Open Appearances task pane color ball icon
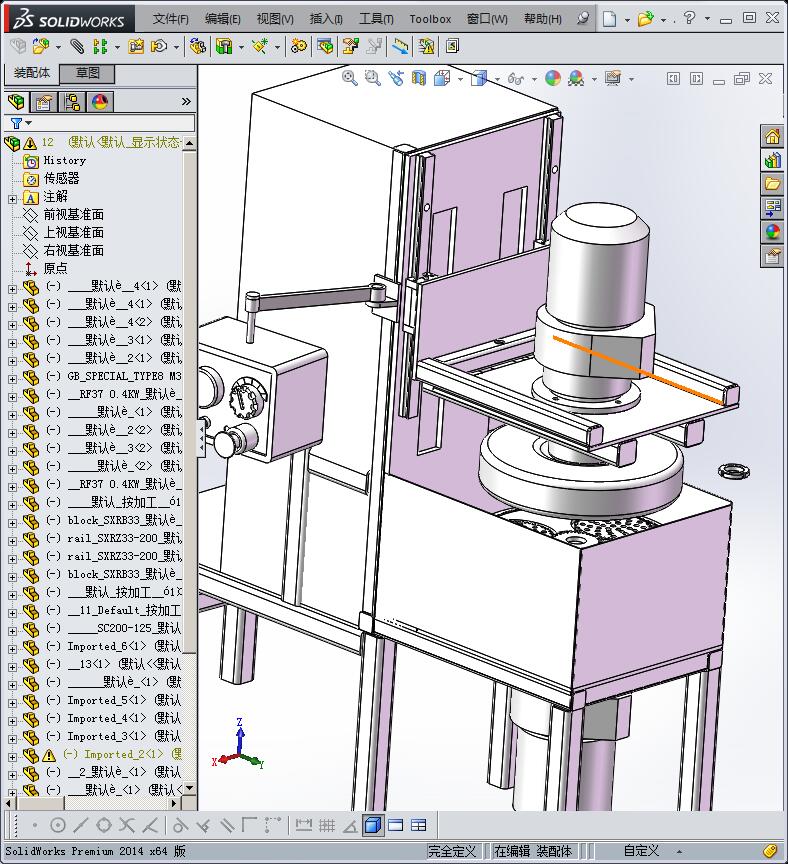This screenshot has width=788, height=864. tap(773, 232)
